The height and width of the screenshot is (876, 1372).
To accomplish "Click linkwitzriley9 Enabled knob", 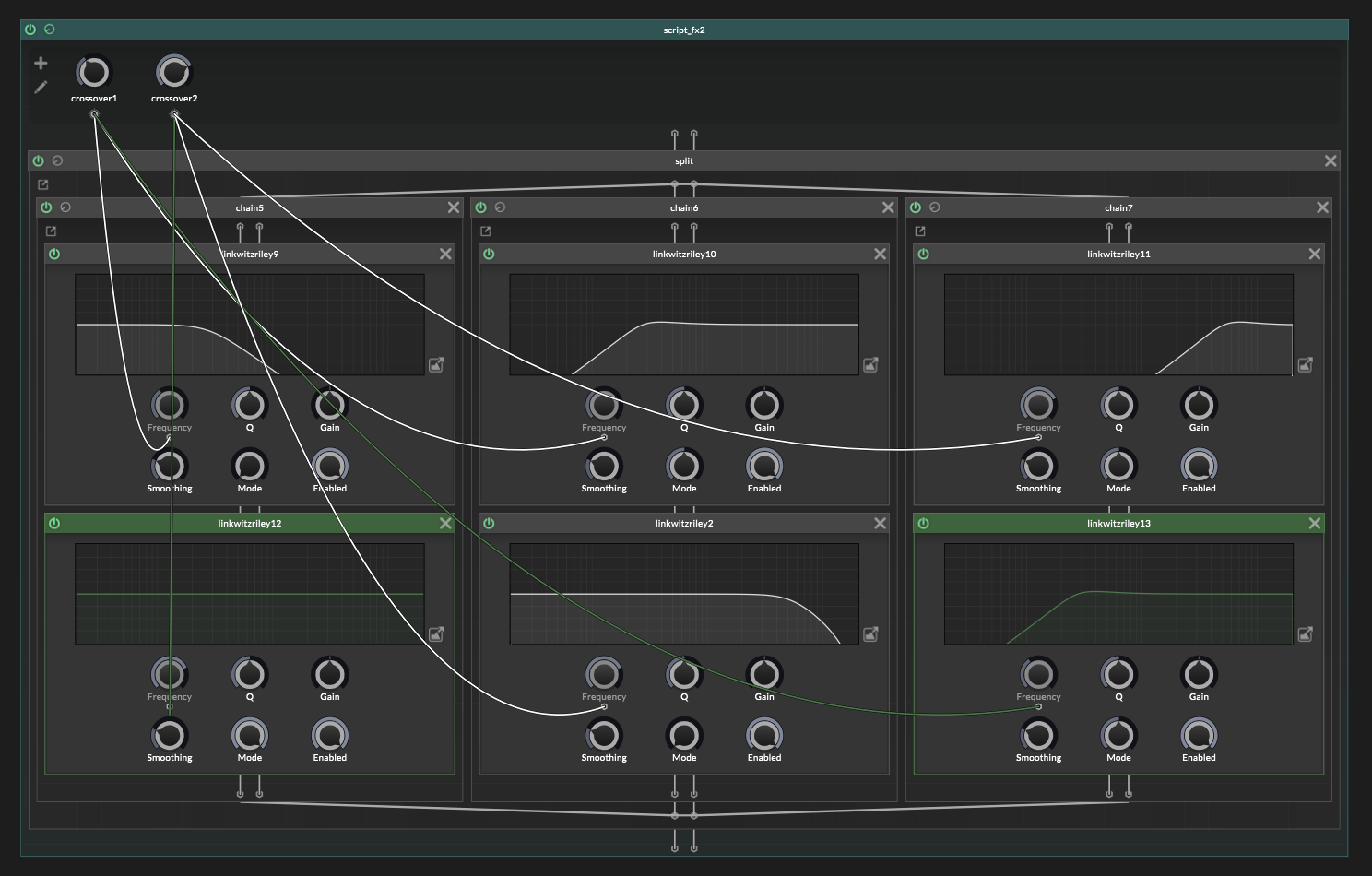I will pos(330,466).
